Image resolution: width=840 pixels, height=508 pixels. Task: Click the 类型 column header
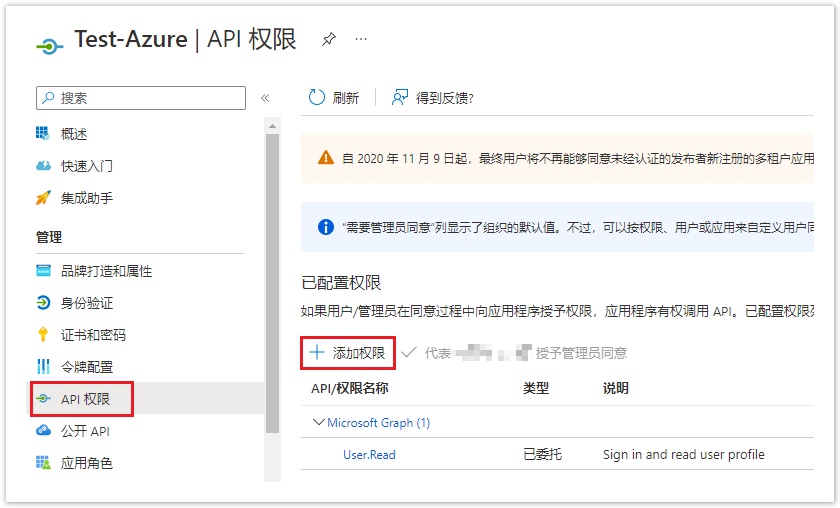(x=536, y=388)
